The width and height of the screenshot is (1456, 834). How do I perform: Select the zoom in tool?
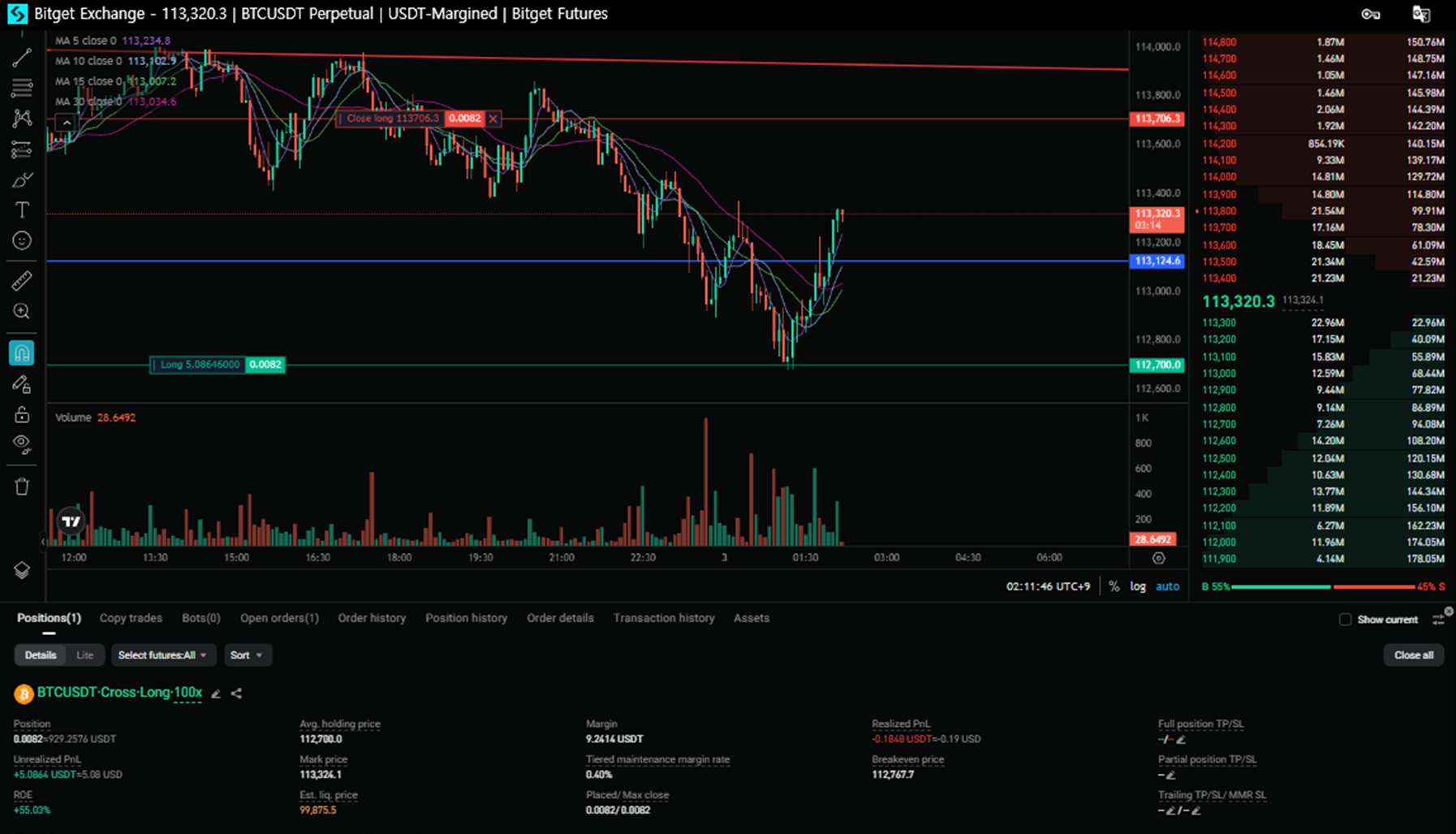[22, 312]
